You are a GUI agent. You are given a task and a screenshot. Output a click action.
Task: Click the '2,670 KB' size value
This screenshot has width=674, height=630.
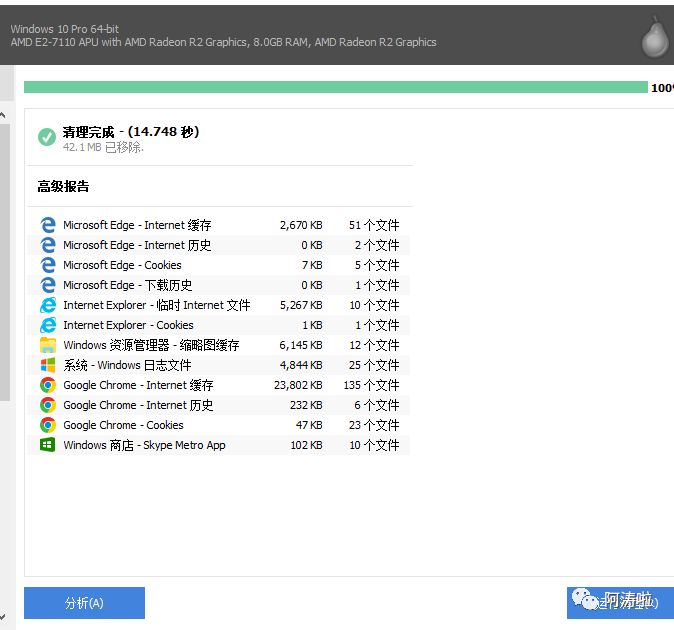(x=301, y=225)
